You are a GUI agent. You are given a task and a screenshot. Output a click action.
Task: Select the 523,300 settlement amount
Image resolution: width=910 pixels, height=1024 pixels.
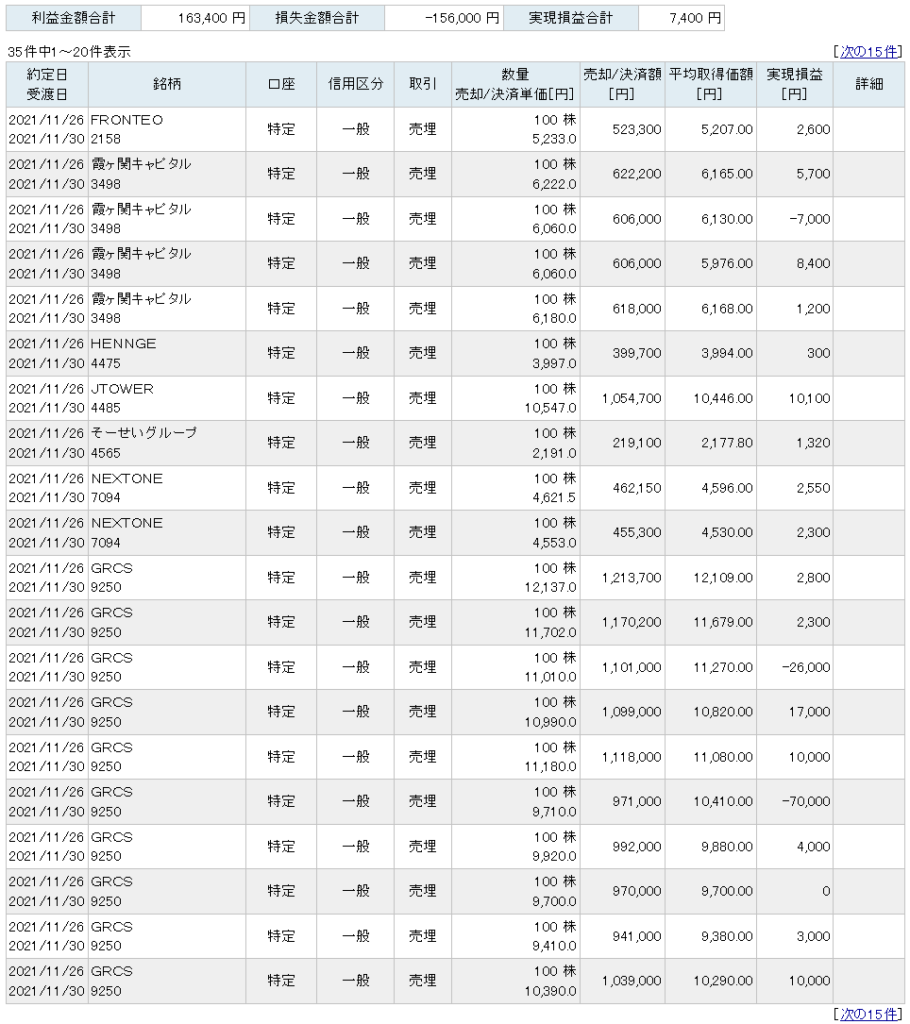coord(637,130)
